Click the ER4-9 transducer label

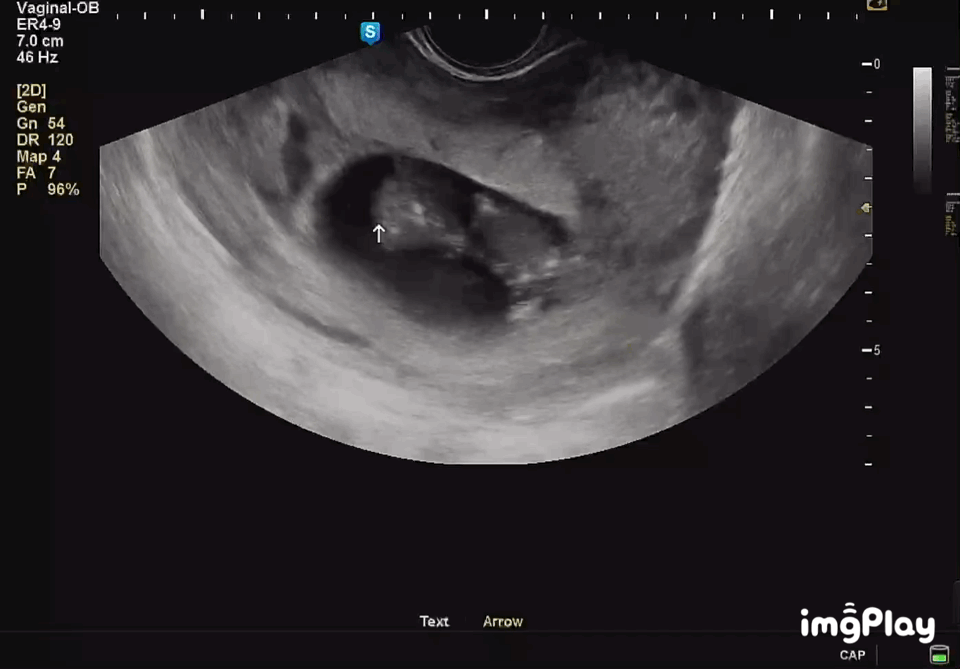(x=39, y=24)
